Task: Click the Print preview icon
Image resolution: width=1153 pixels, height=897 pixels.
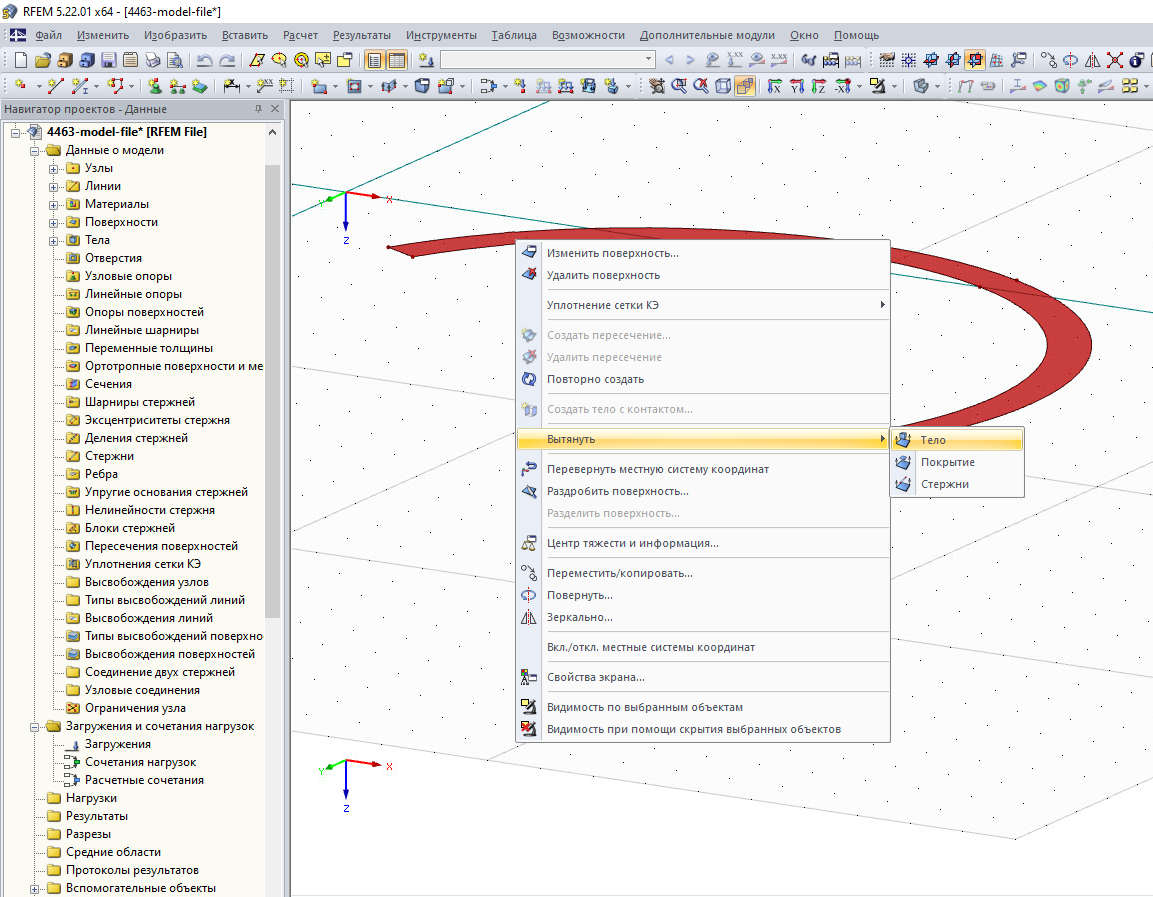Action: [x=174, y=60]
